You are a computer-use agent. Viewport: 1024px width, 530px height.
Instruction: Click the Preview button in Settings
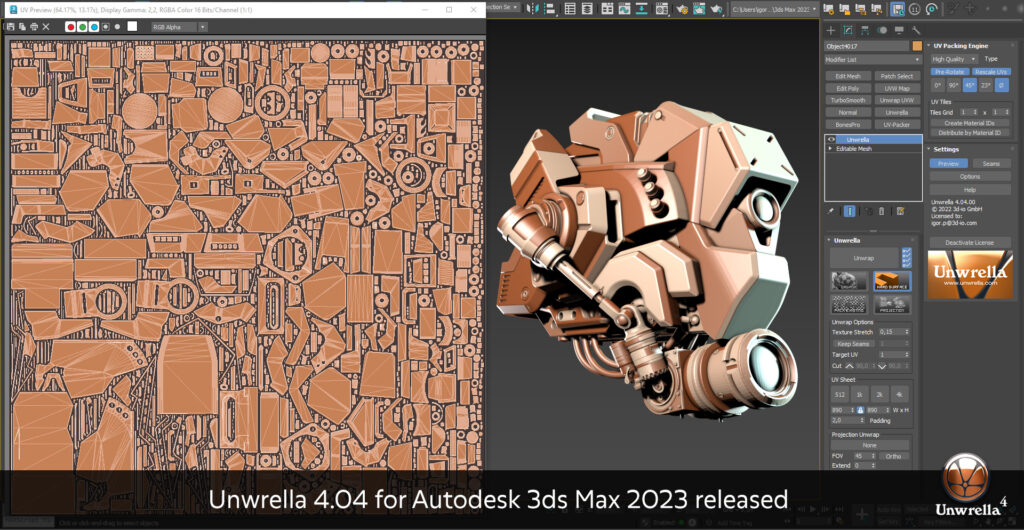948,164
